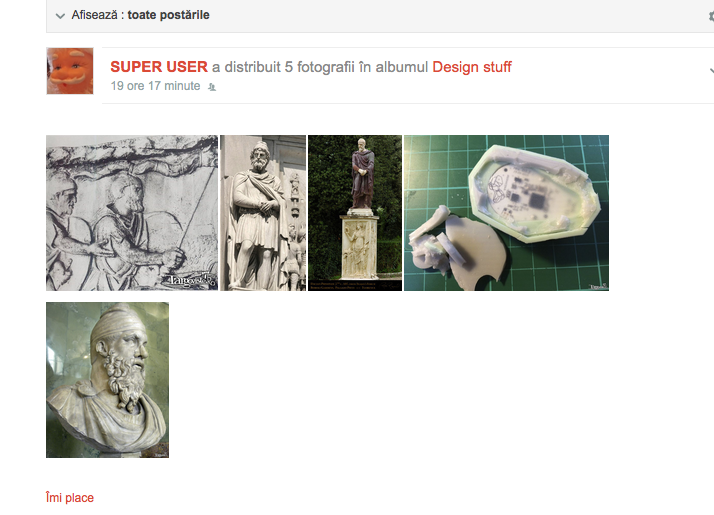Image resolution: width=714 pixels, height=515 pixels.
Task: Open the toate postările filter dropdown
Action: click(x=168, y=15)
